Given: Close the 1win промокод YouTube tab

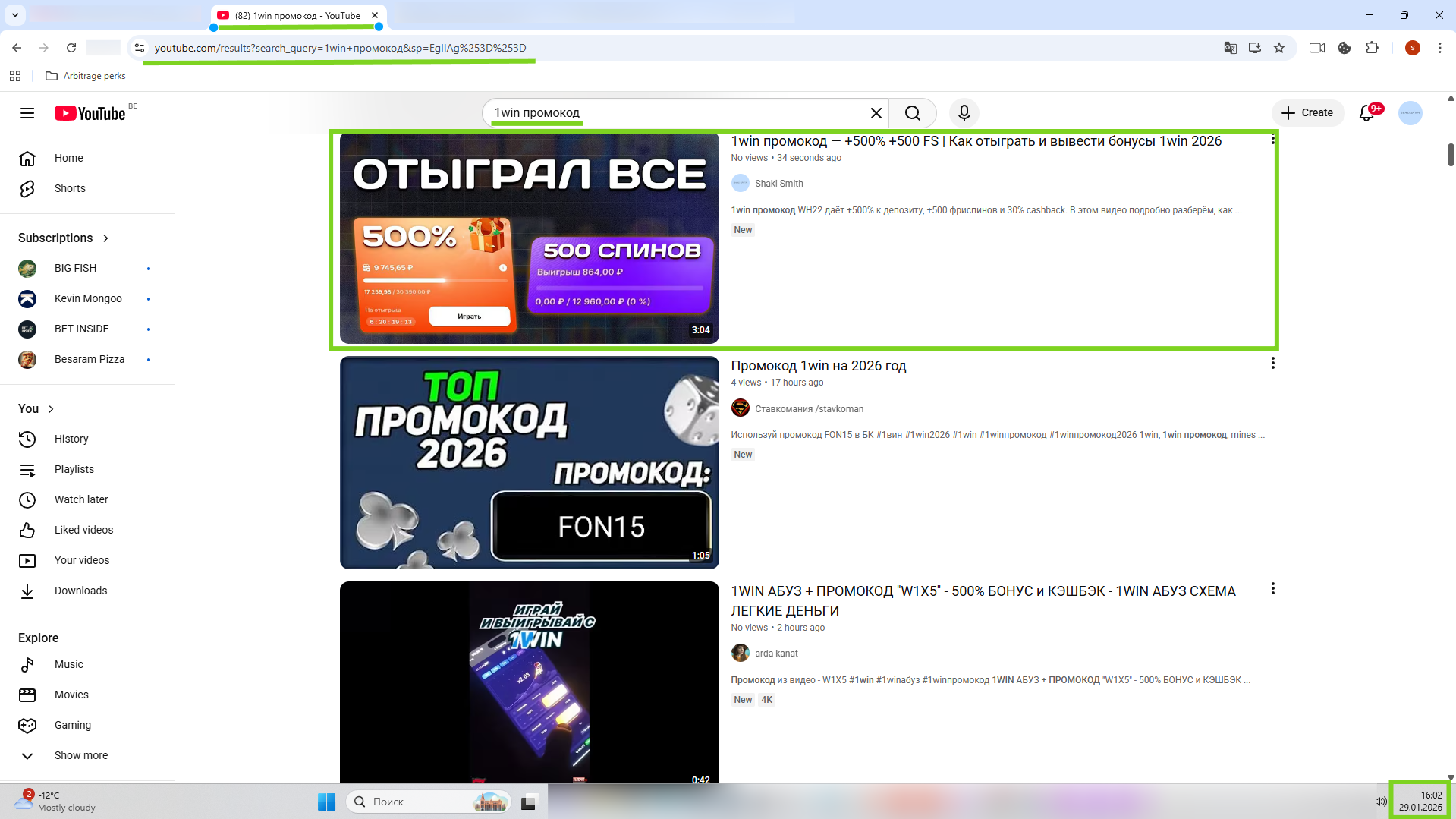Looking at the screenshot, I should point(375,15).
